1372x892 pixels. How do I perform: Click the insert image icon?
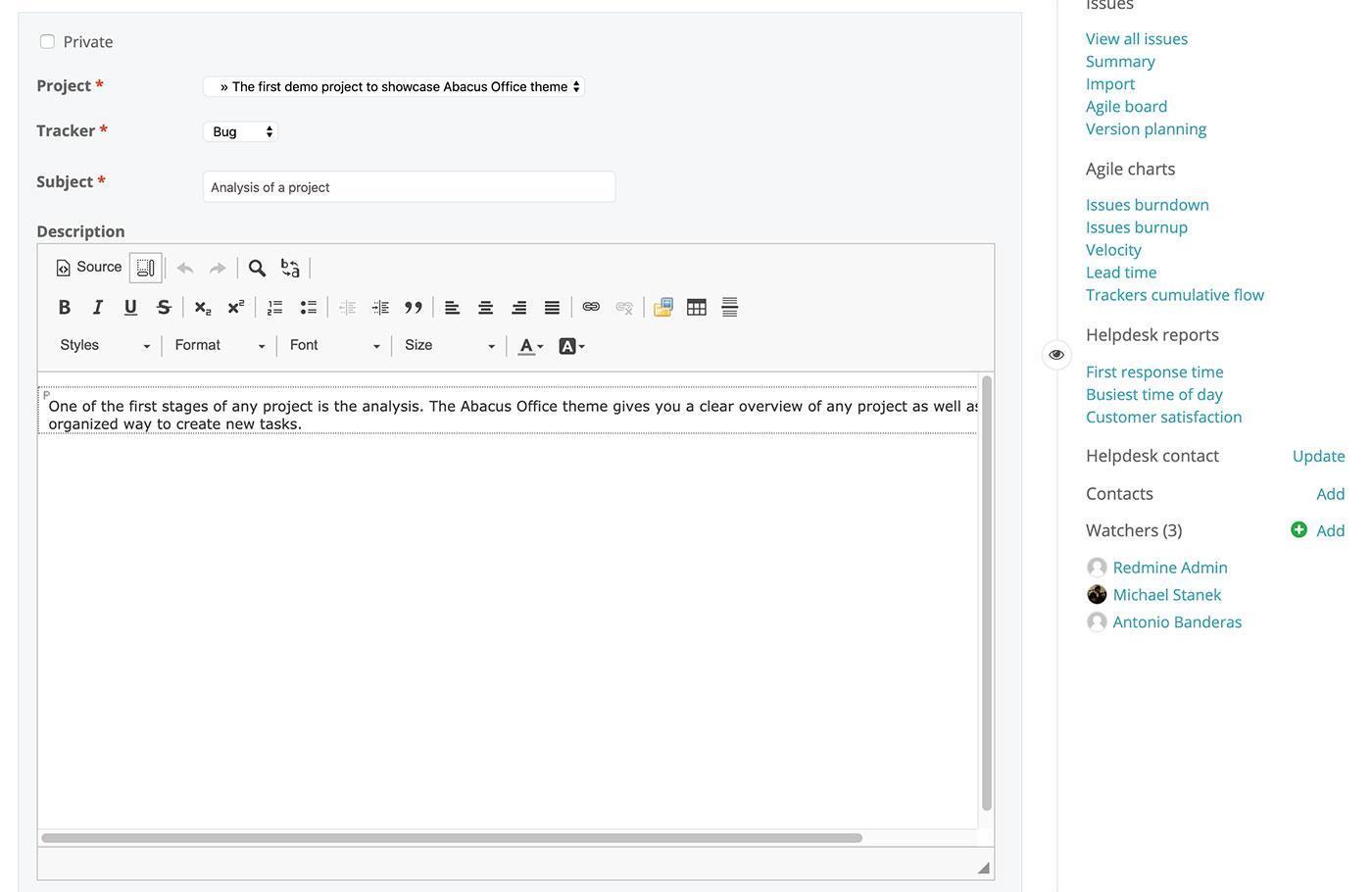(x=663, y=308)
